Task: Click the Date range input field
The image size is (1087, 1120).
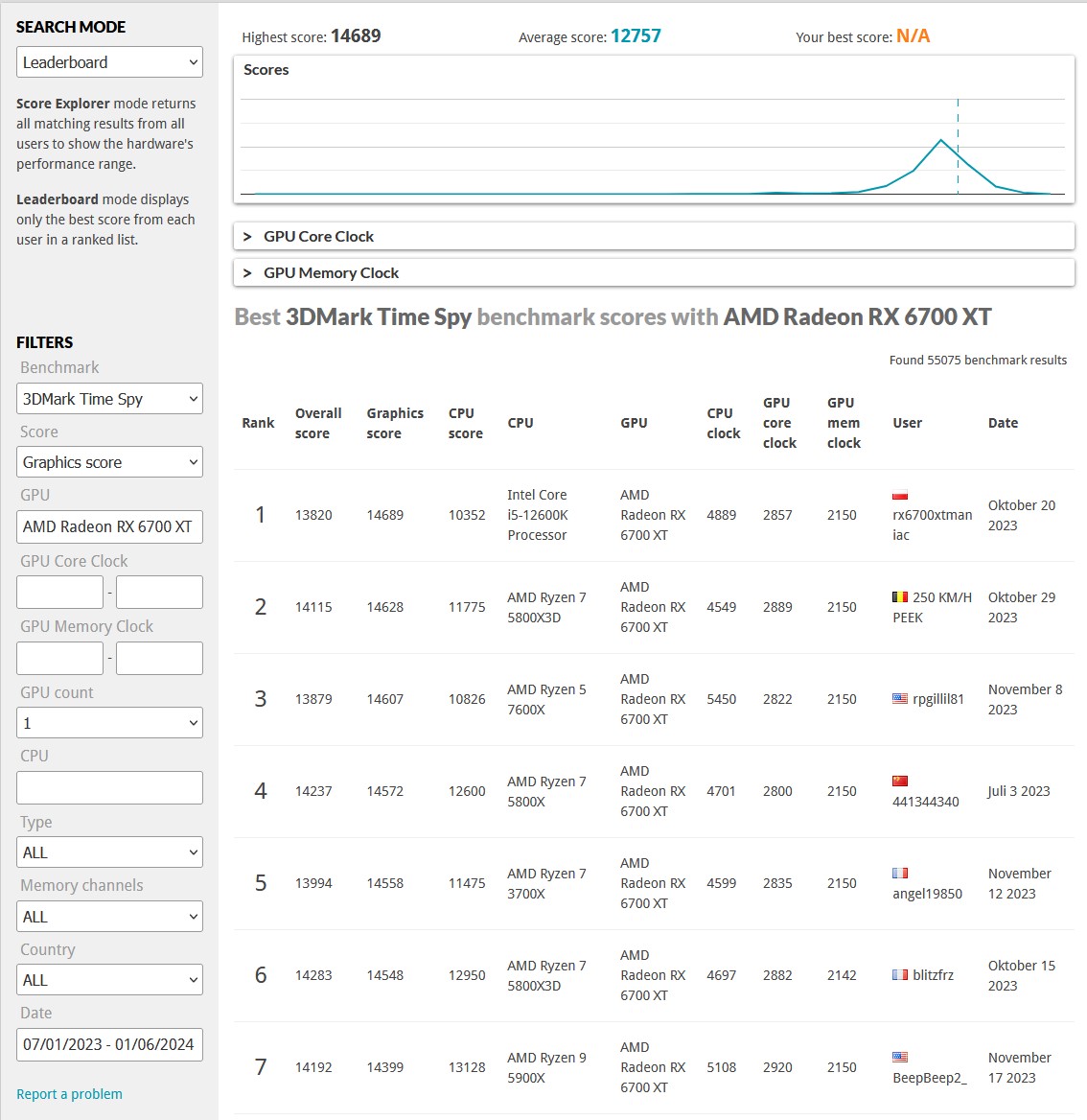Action: click(109, 1044)
